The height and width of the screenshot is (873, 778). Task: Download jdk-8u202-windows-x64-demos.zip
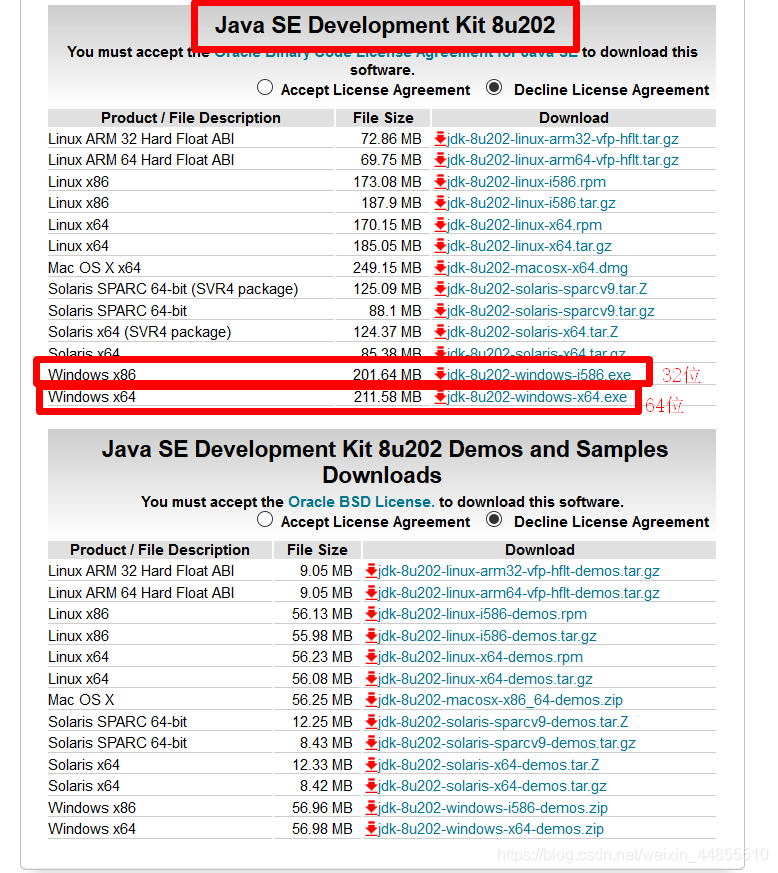tap(491, 829)
